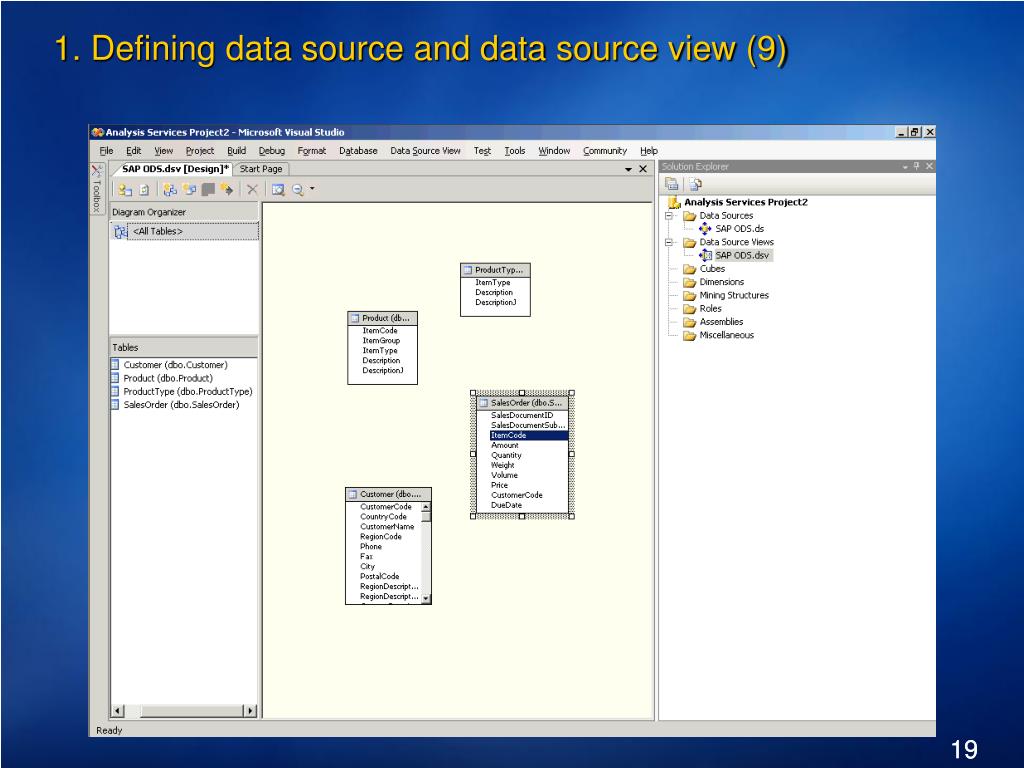Select the DescriptionJ column in ProductType table
1024x768 pixels.
pyautogui.click(x=496, y=302)
